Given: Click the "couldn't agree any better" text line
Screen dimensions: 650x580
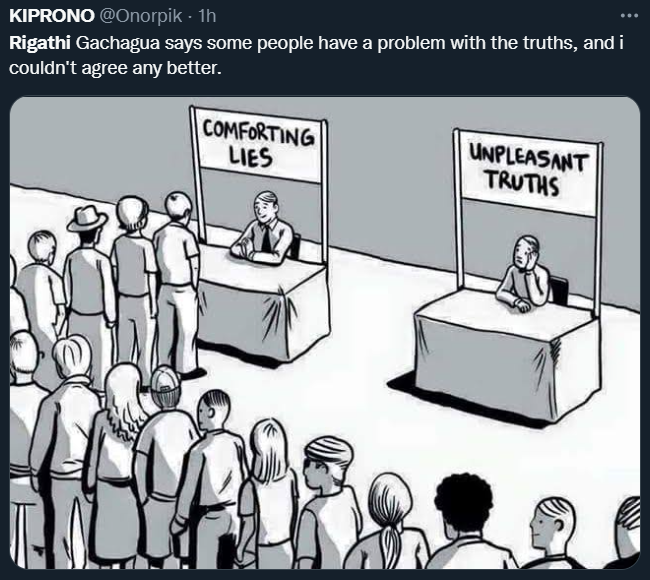Looking at the screenshot, I should (115, 68).
